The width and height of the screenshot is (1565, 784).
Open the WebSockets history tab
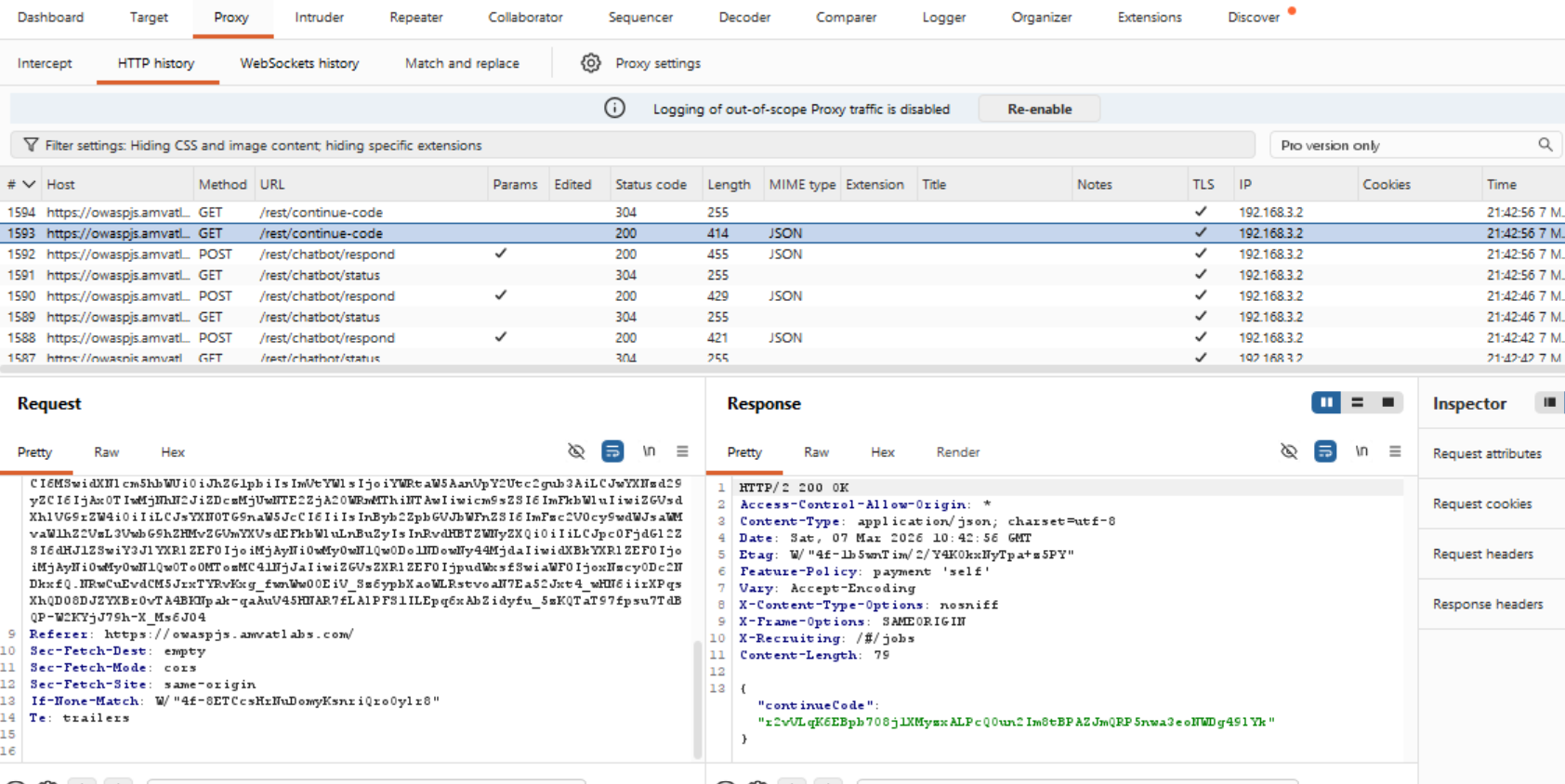[x=299, y=63]
